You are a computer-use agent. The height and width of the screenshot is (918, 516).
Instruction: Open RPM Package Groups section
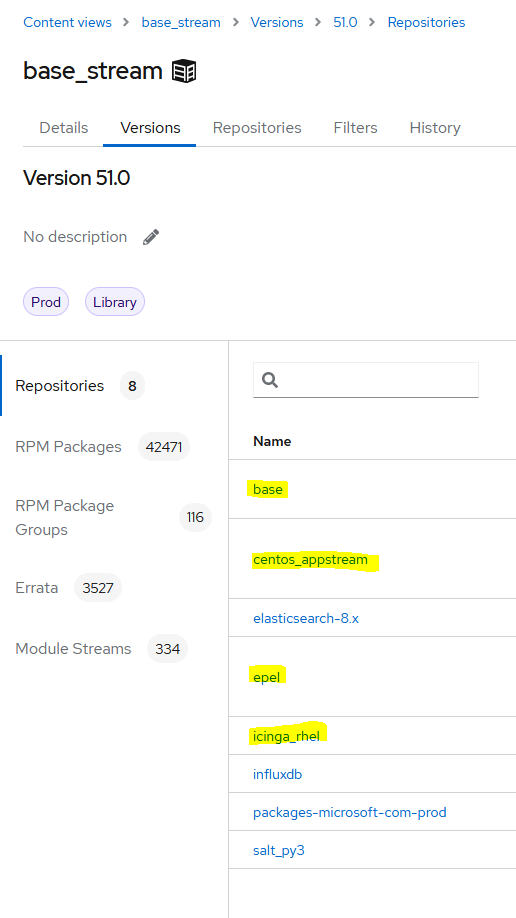point(64,518)
